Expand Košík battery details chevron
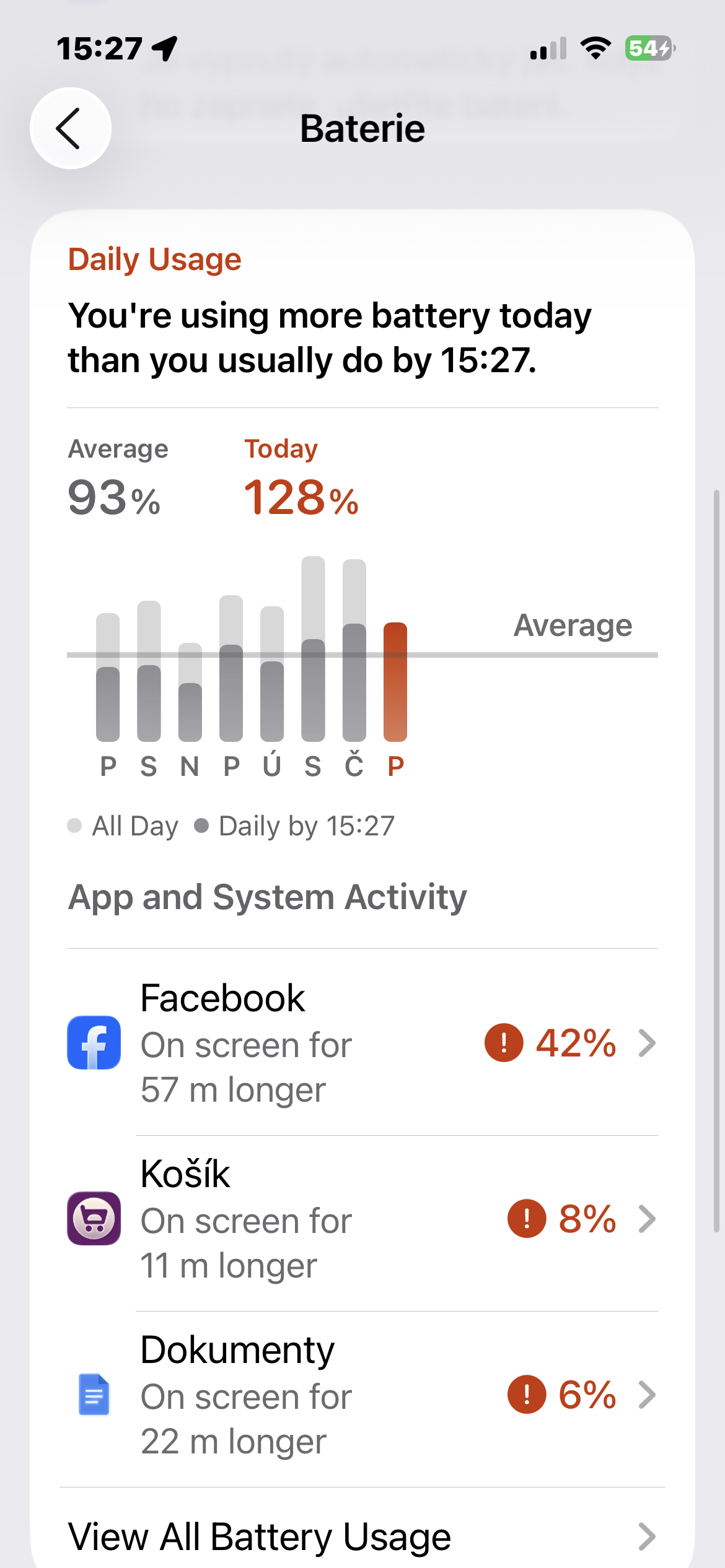Screen dimensions: 725x1568 coord(647,1218)
